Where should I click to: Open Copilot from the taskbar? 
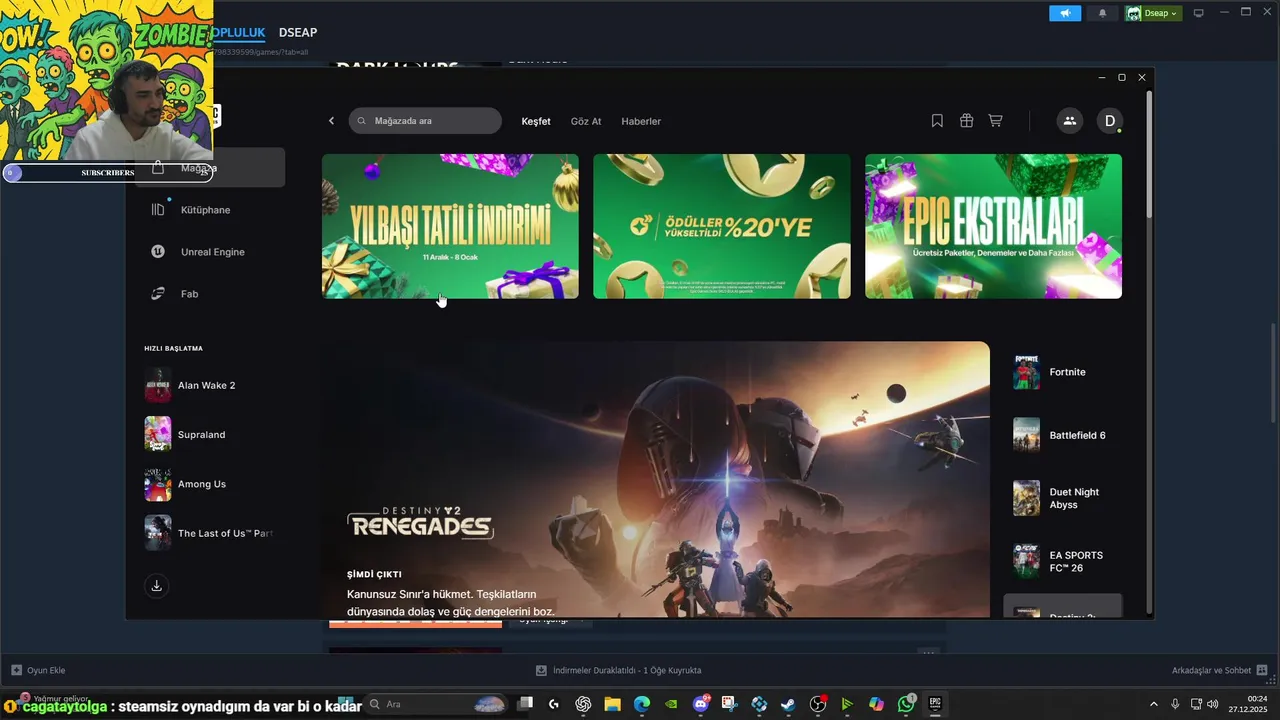[x=876, y=704]
